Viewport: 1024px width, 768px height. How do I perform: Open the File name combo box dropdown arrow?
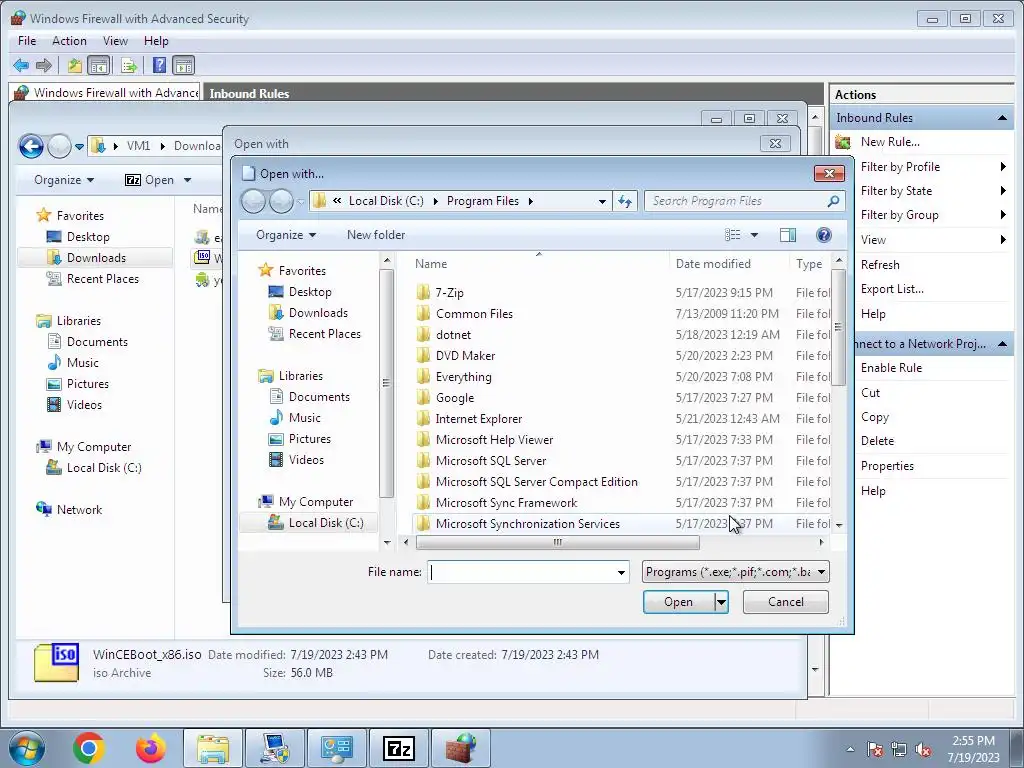coord(621,573)
